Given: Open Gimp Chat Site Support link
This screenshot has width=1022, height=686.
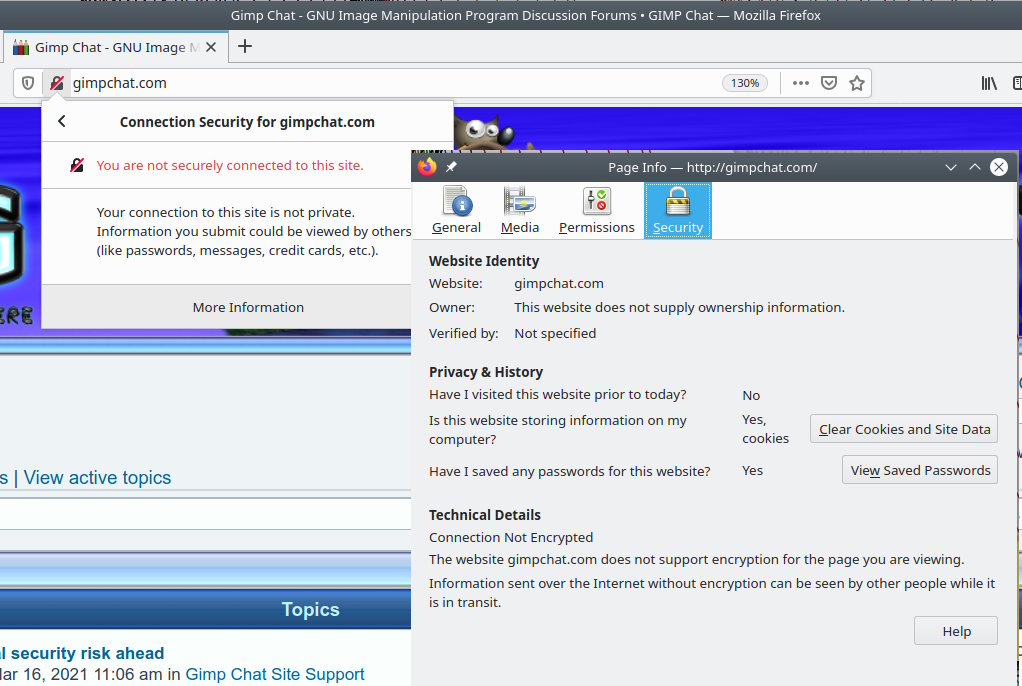Looking at the screenshot, I should pyautogui.click(x=274, y=674).
